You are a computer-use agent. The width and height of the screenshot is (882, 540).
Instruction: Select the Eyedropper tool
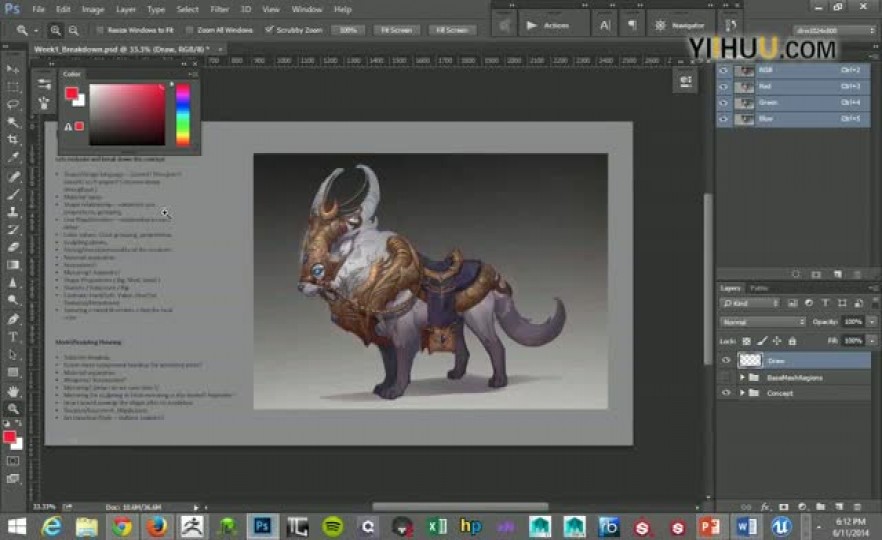(x=12, y=158)
